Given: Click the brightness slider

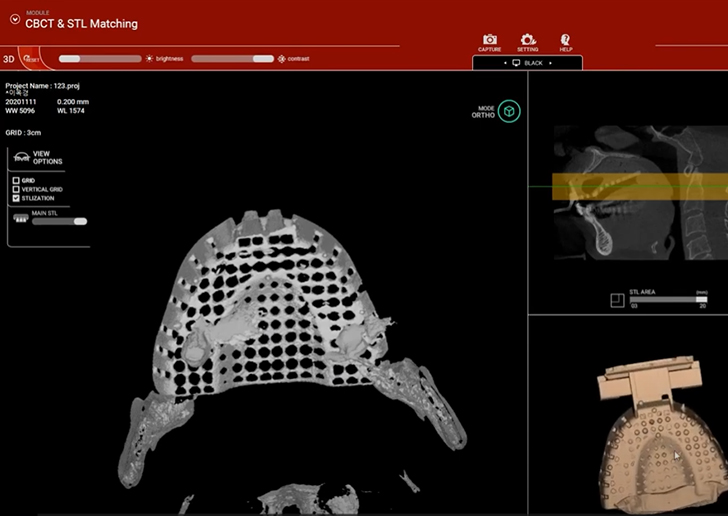Looking at the screenshot, I should pos(100,58).
